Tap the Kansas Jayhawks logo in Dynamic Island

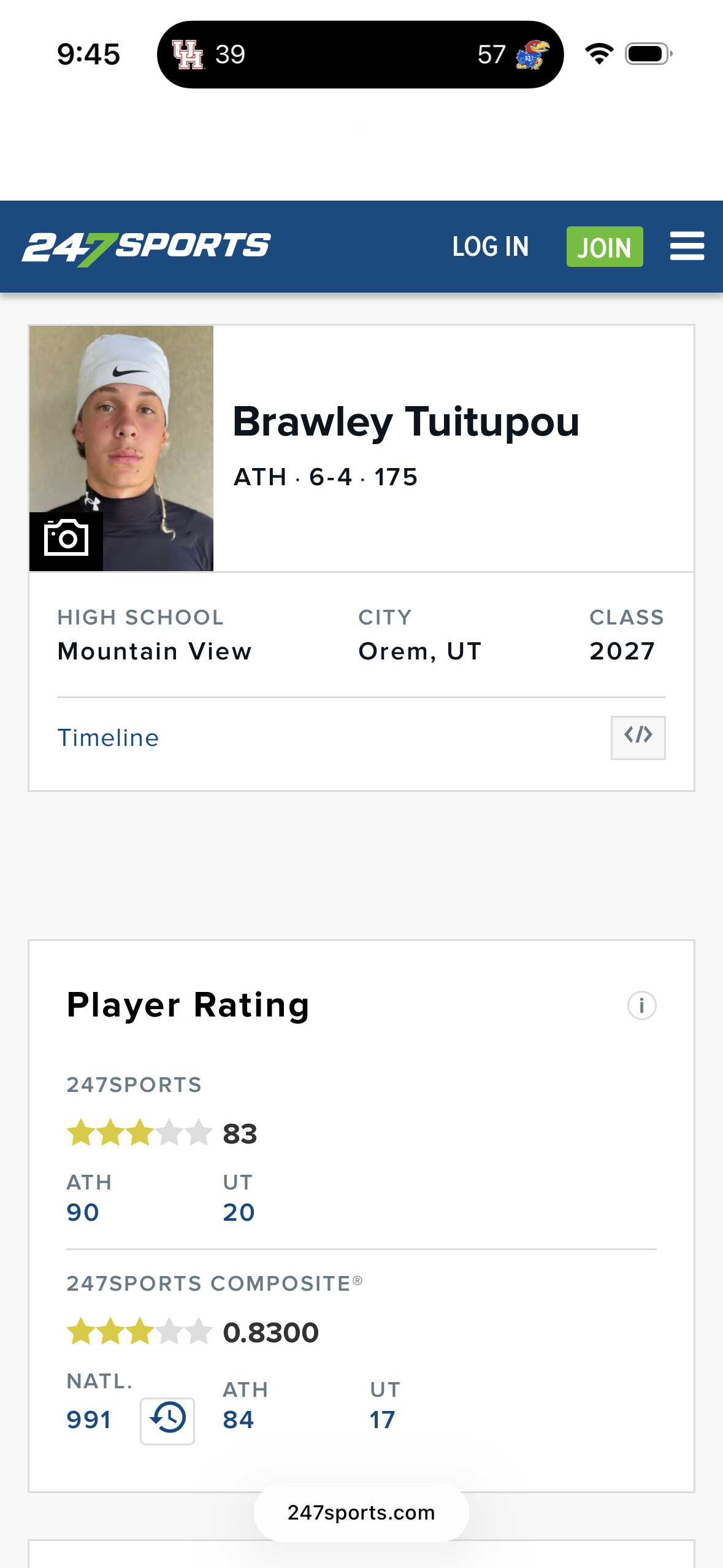pyautogui.click(x=531, y=55)
